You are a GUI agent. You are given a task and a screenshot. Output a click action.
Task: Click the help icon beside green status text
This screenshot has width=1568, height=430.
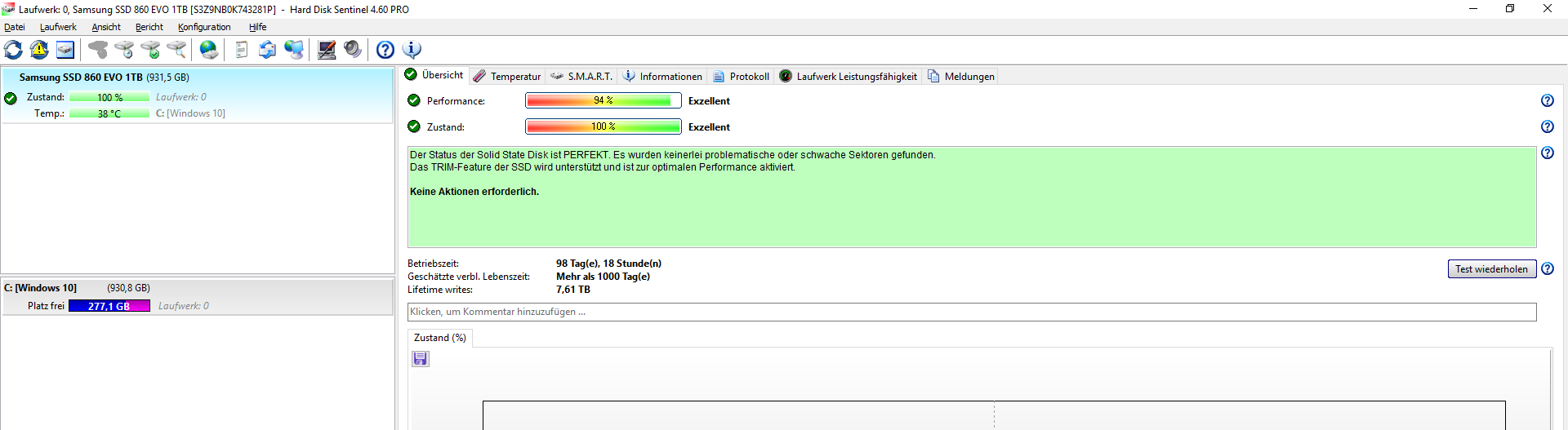click(x=1548, y=153)
